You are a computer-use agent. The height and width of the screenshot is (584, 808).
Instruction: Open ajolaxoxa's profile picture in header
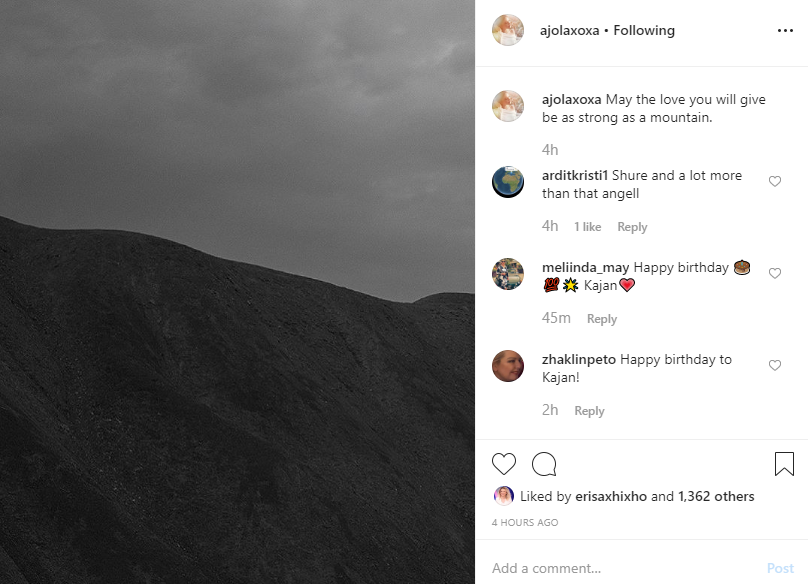(x=508, y=30)
